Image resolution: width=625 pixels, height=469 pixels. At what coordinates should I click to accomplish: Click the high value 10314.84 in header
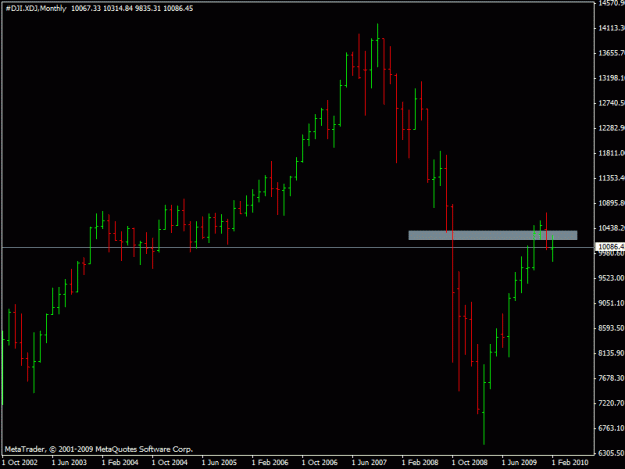(x=118, y=8)
